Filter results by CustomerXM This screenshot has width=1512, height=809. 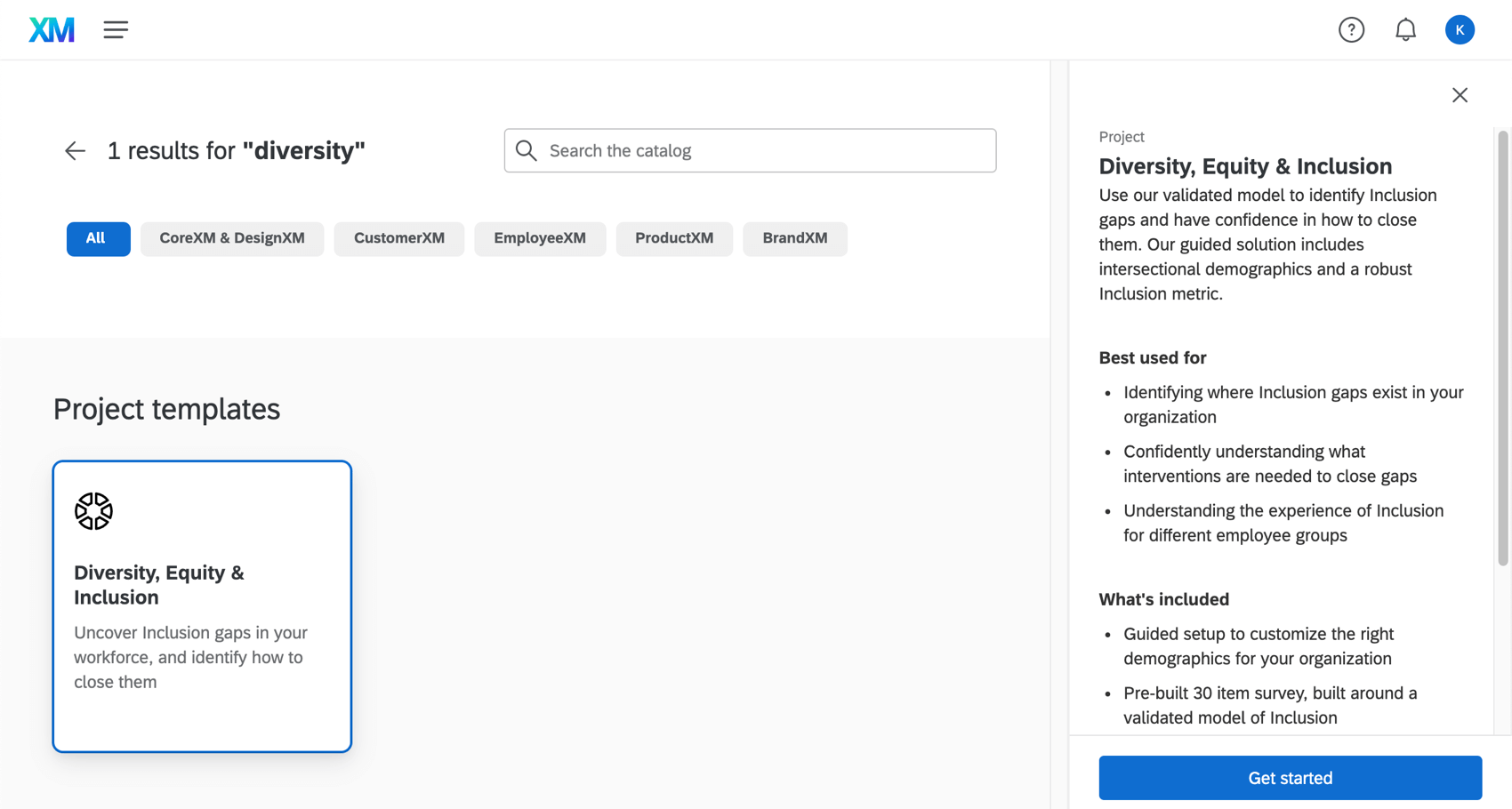tap(398, 238)
